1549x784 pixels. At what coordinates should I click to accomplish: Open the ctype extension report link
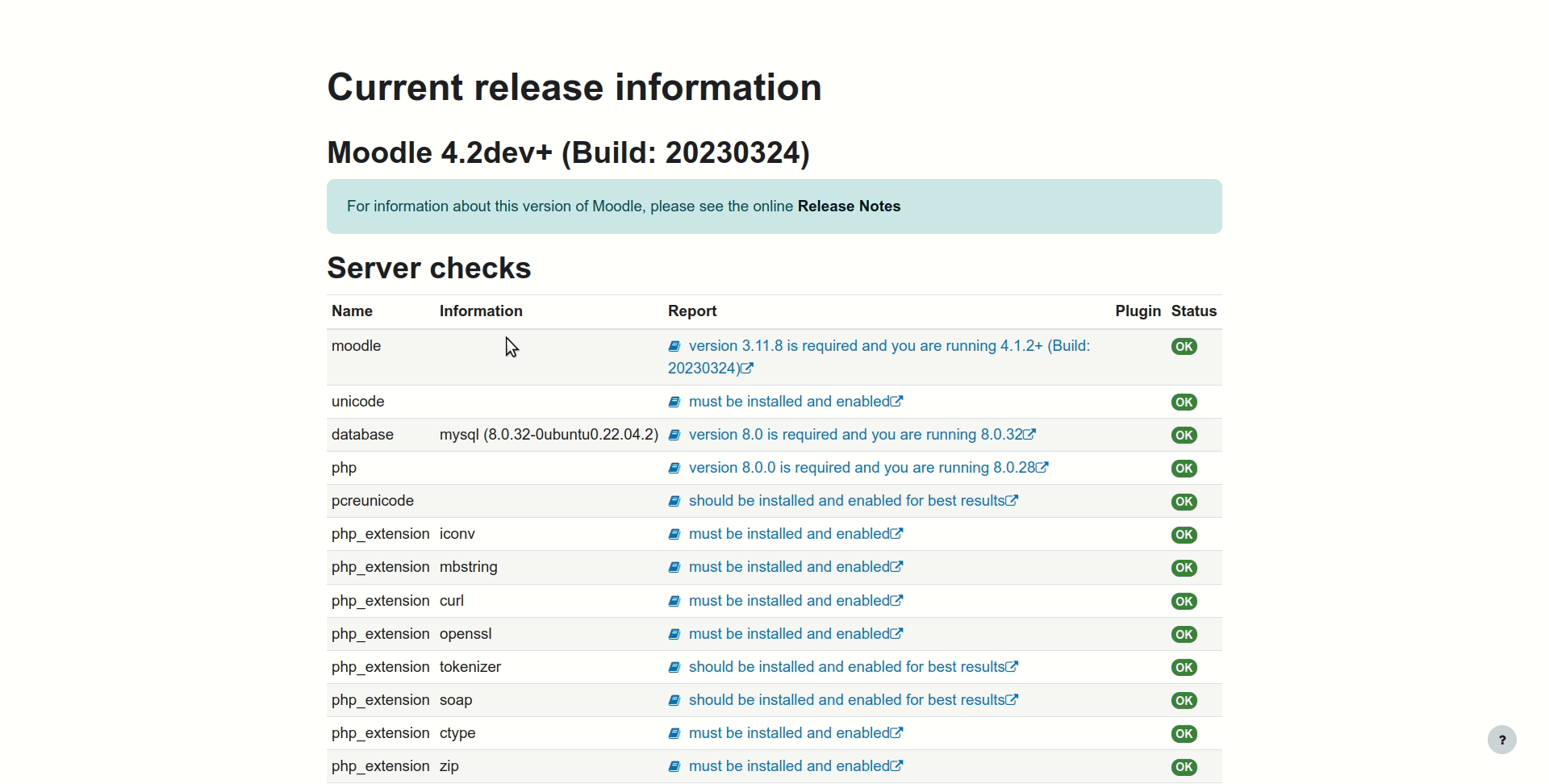pyautogui.click(x=796, y=733)
